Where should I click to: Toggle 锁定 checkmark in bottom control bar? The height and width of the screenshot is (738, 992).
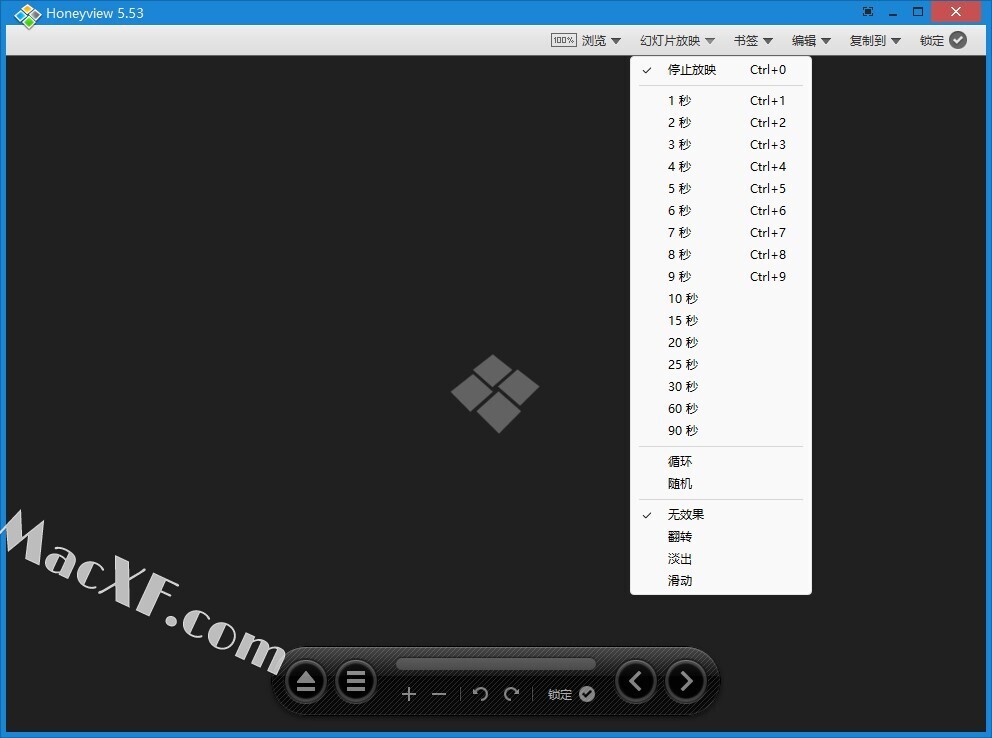click(x=587, y=694)
